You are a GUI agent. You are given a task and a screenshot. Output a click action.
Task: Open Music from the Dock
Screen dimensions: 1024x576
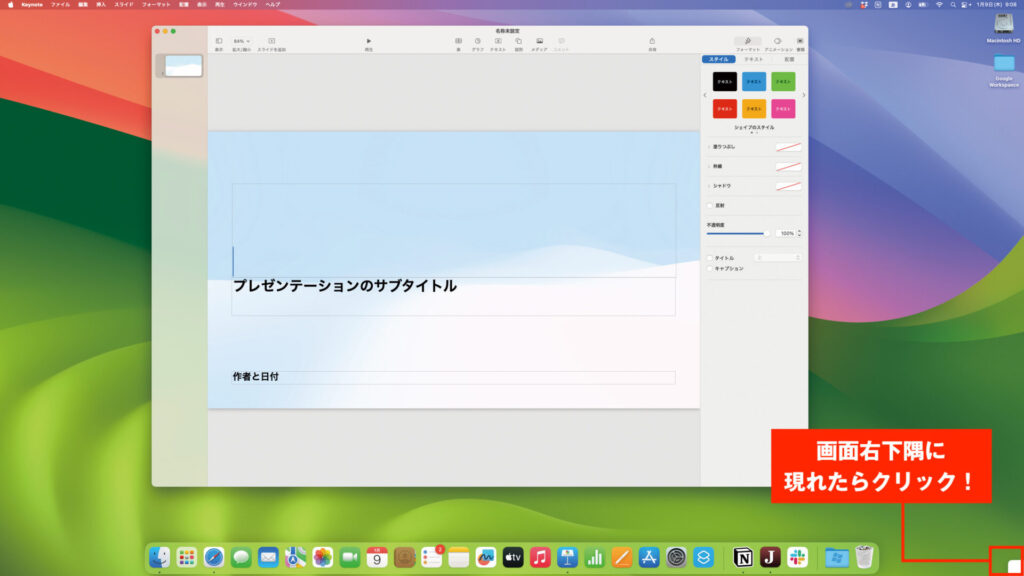[x=540, y=557]
